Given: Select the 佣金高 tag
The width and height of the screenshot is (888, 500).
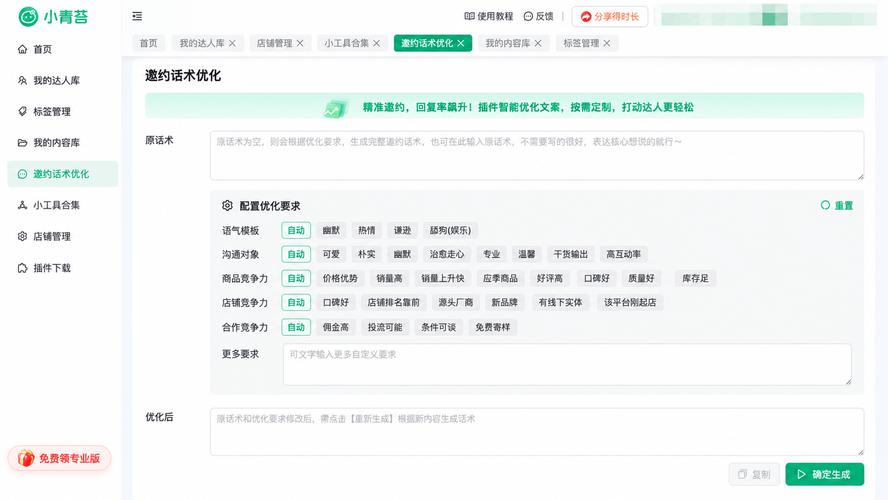Looking at the screenshot, I should coord(336,327).
